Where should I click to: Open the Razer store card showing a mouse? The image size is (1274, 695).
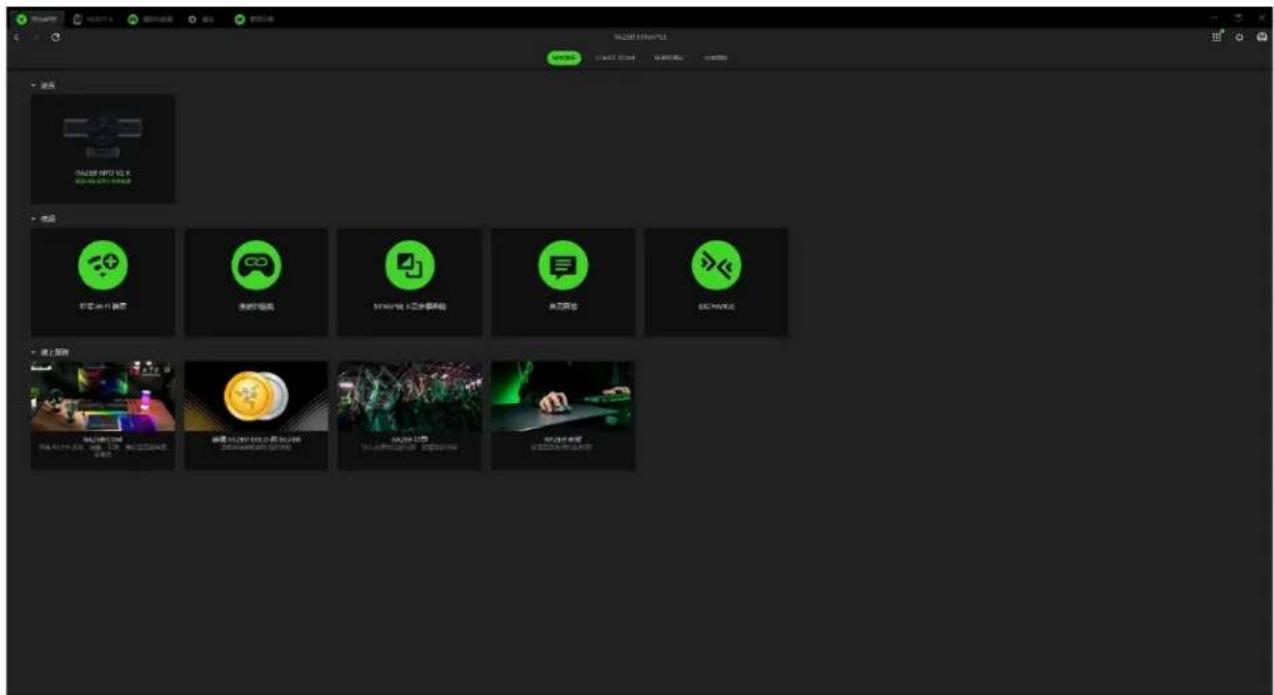point(564,415)
